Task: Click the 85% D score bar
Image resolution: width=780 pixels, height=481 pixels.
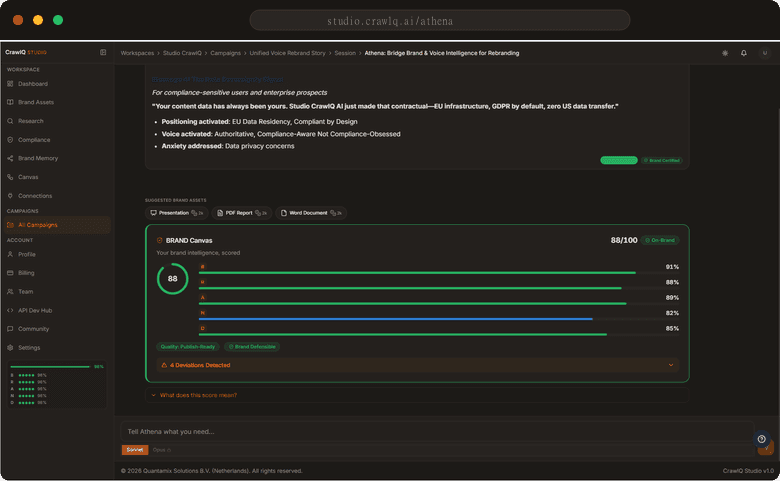Action: 439,332
